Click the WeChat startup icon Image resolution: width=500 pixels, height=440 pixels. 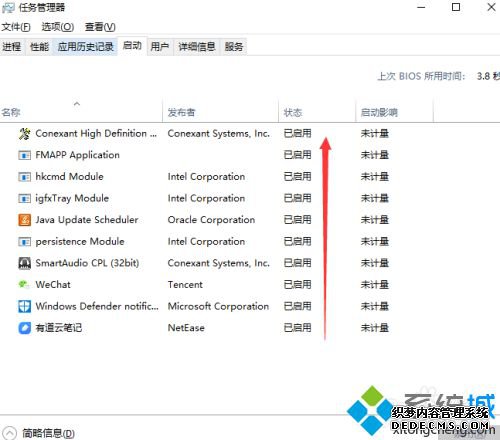pyautogui.click(x=23, y=284)
